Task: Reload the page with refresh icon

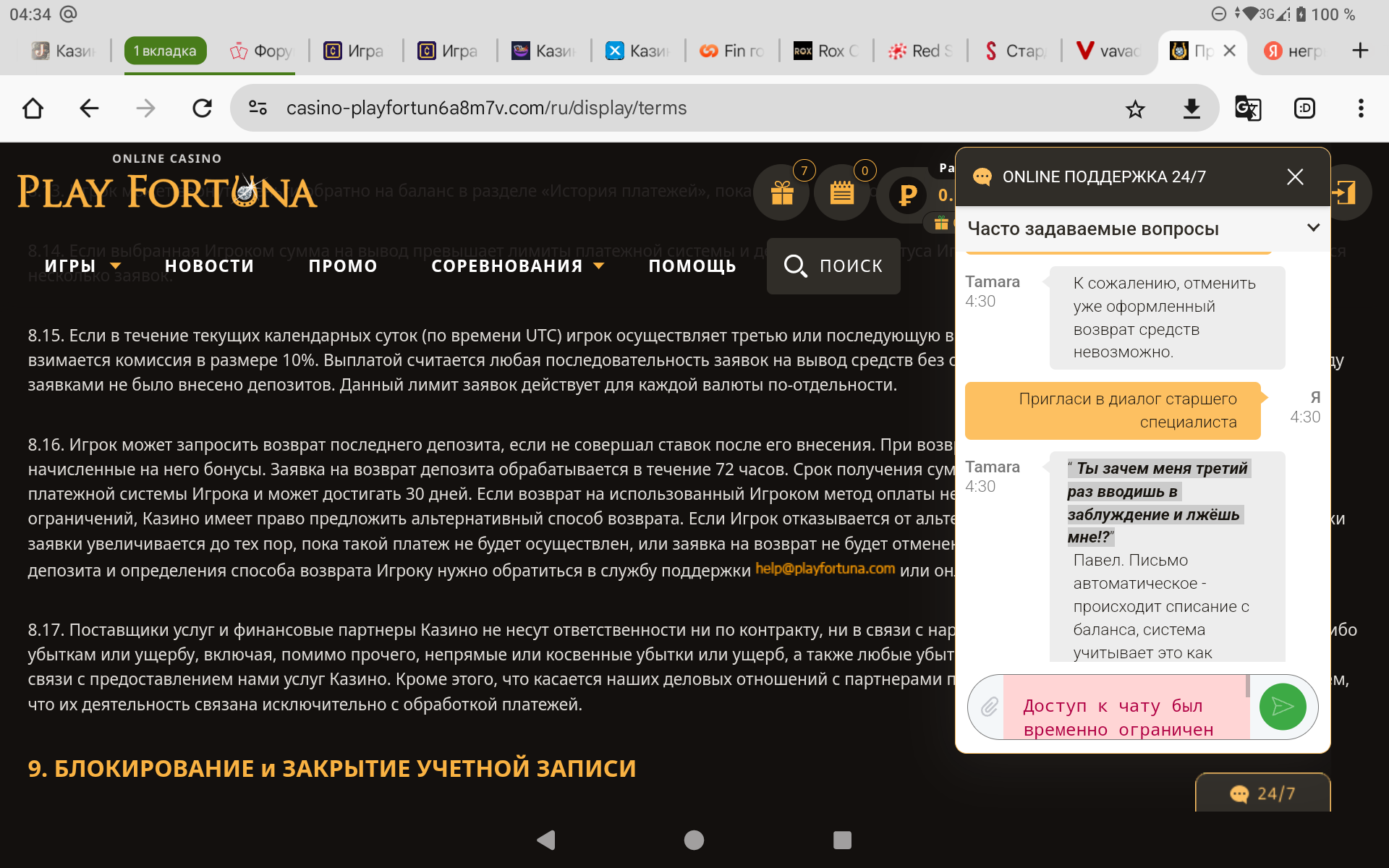Action: pyautogui.click(x=202, y=109)
